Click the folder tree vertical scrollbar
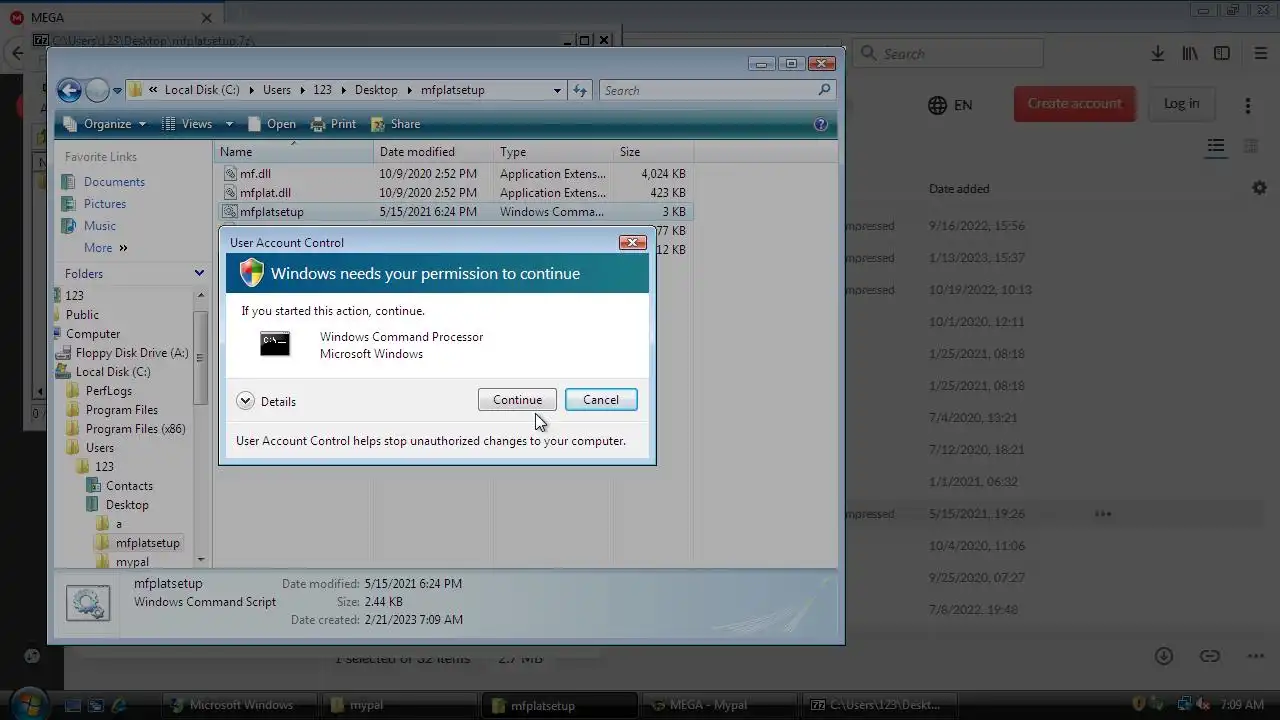Viewport: 1280px width, 720px height. (201, 427)
